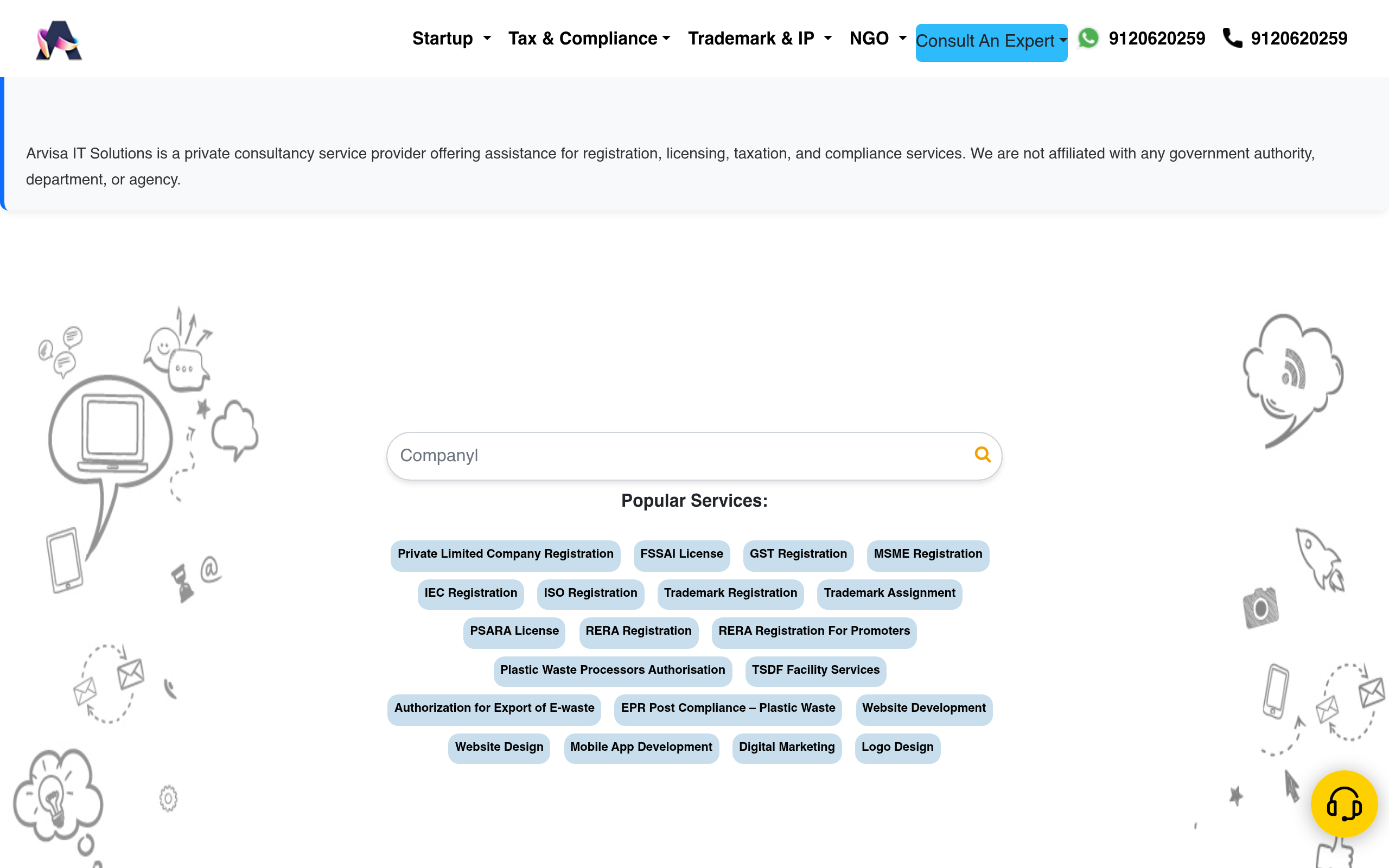Select Plastic Waste Processors Authorisation
The image size is (1389, 868).
(613, 671)
